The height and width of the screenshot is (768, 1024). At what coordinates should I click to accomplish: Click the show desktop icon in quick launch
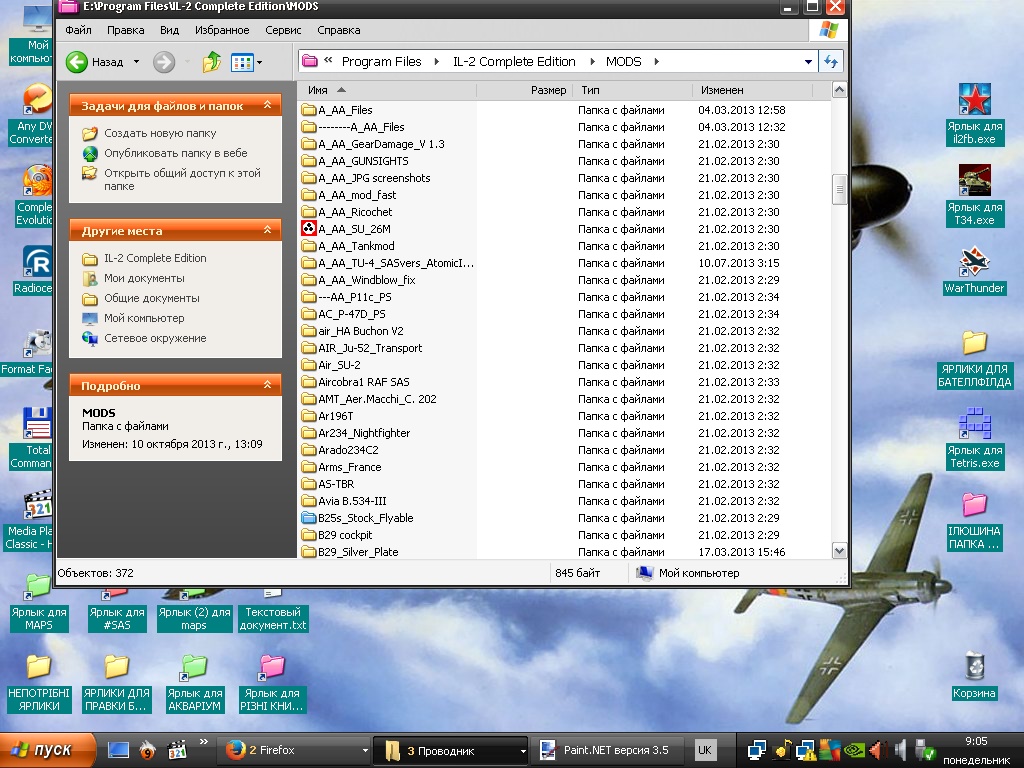119,749
